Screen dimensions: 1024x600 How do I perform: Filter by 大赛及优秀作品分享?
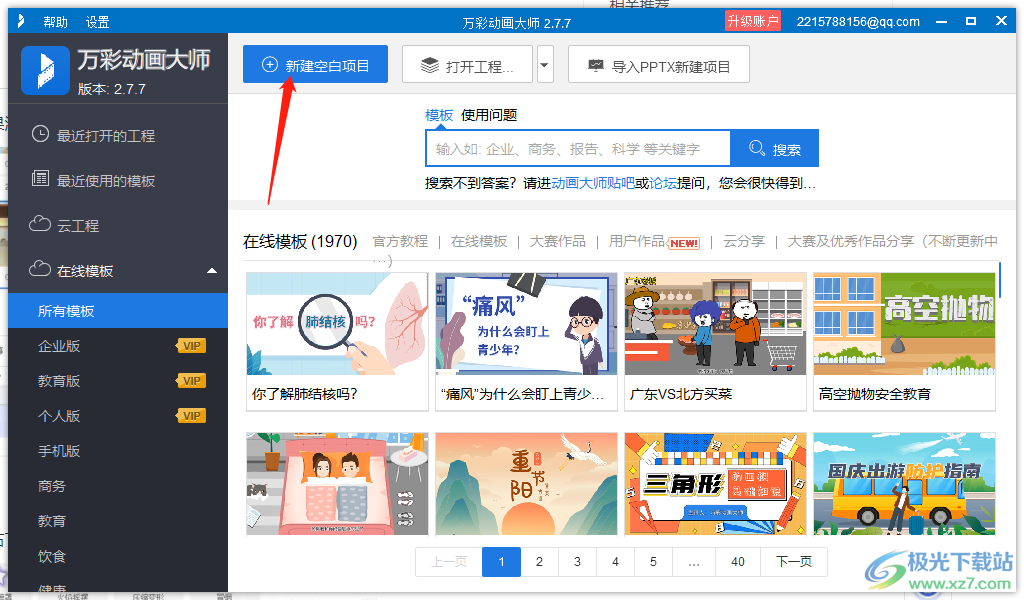(x=851, y=242)
